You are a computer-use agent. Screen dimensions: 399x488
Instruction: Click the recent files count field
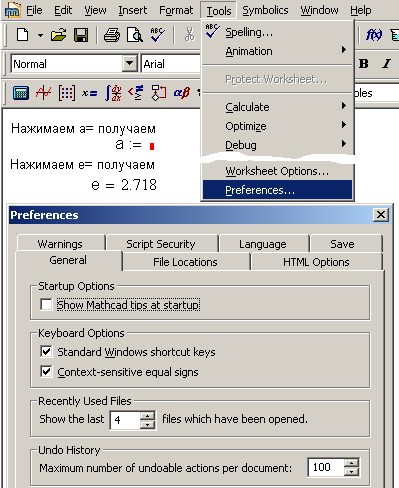click(x=125, y=420)
